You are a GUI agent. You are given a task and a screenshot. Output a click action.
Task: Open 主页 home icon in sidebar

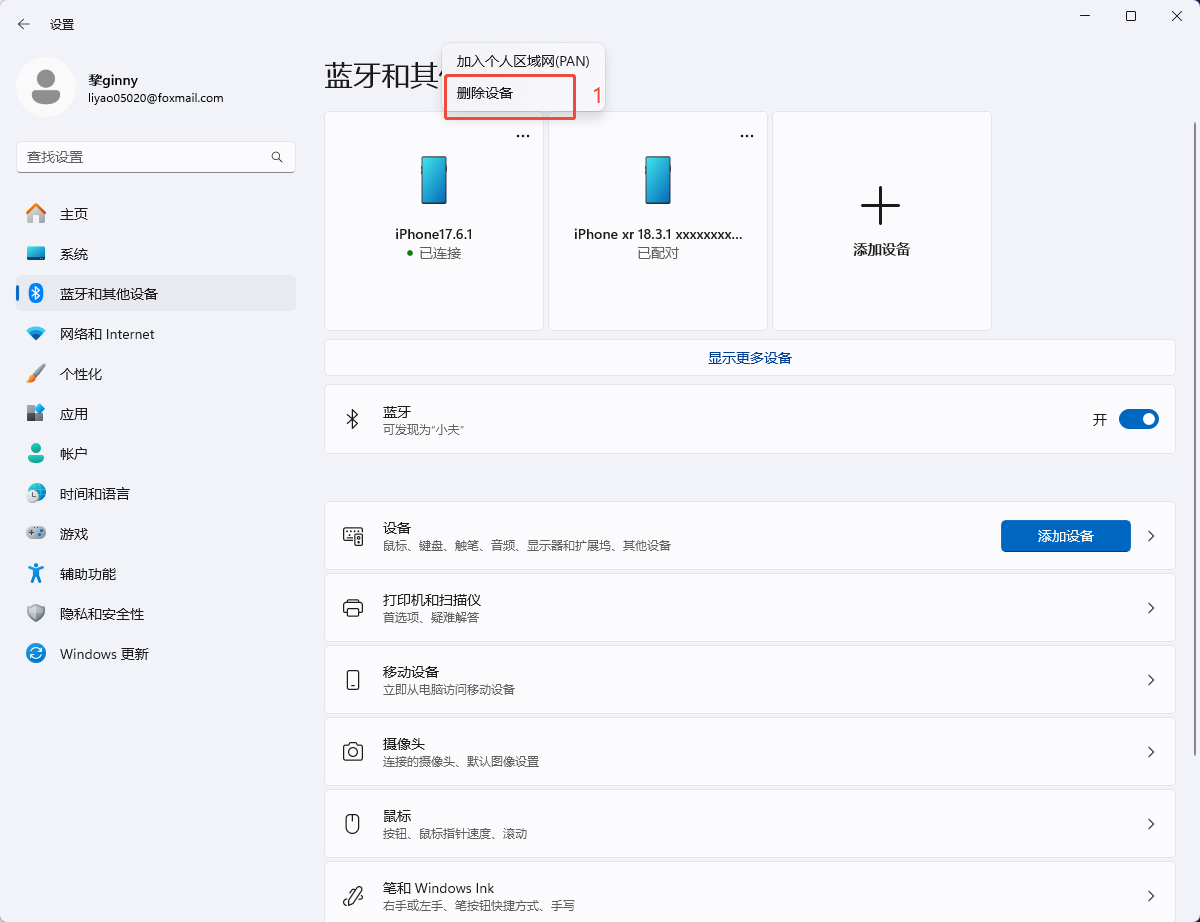pyautogui.click(x=36, y=214)
